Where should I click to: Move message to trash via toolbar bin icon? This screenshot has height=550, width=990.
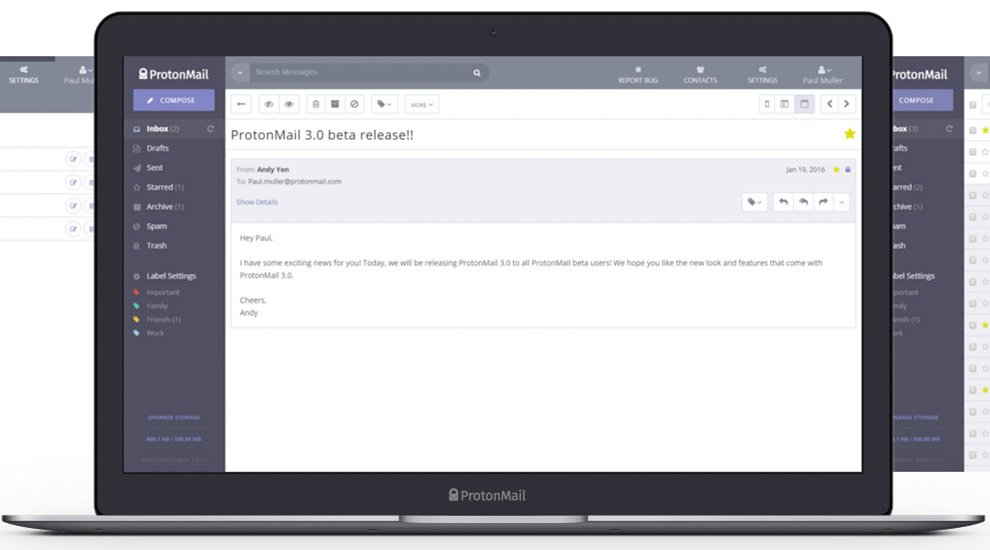point(316,104)
